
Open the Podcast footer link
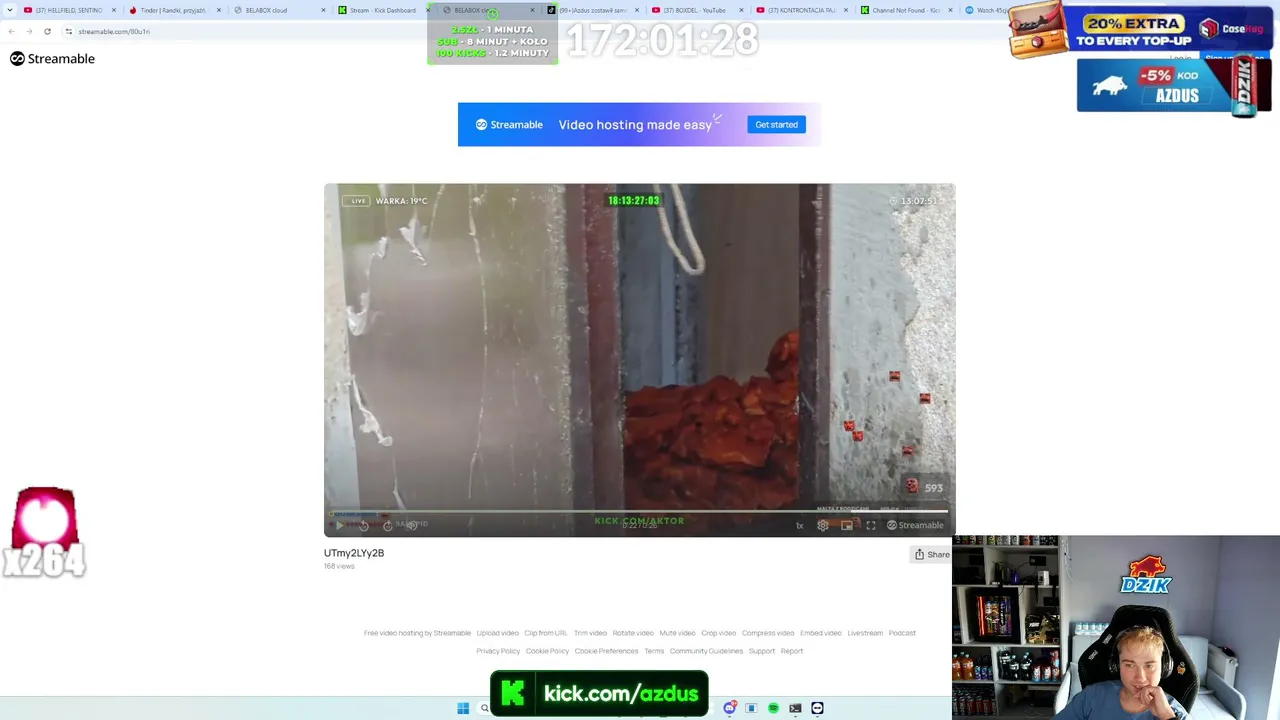point(902,633)
